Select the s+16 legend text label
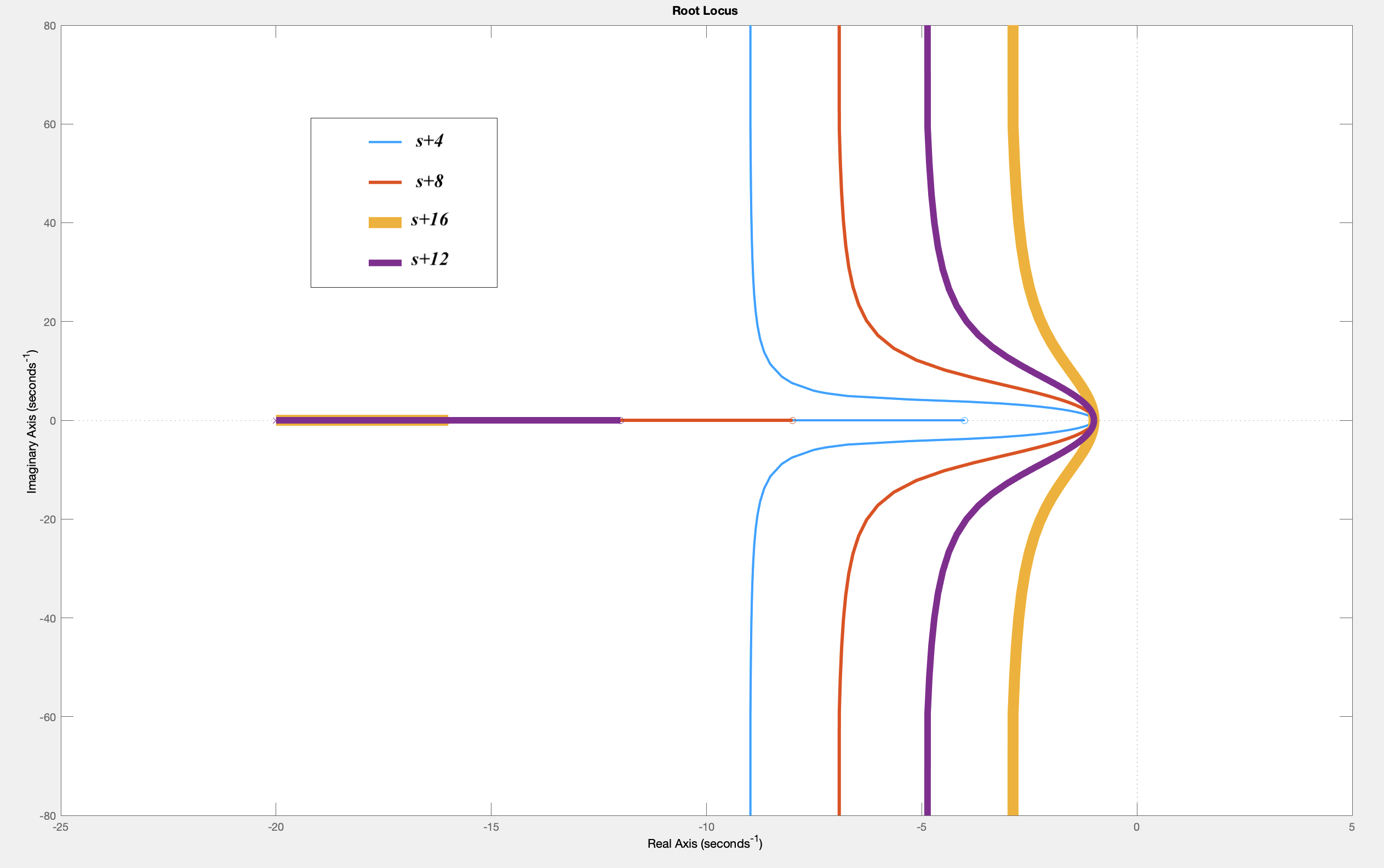The height and width of the screenshot is (868, 1384). click(430, 220)
